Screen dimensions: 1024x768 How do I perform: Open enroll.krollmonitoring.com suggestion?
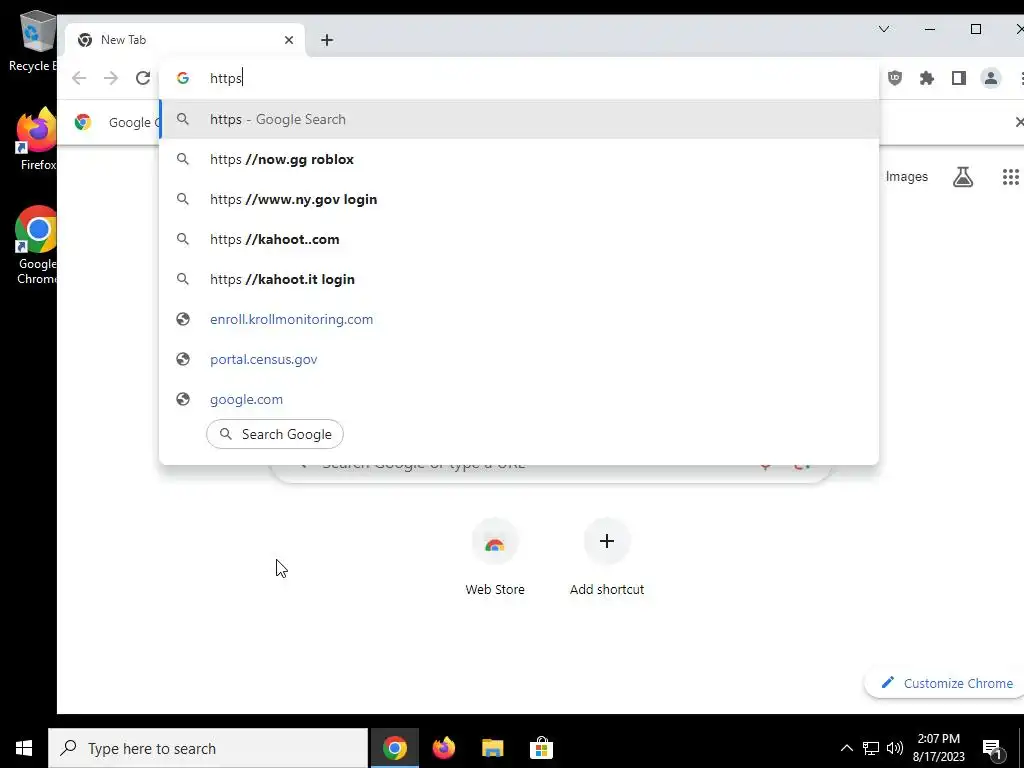(x=519, y=319)
